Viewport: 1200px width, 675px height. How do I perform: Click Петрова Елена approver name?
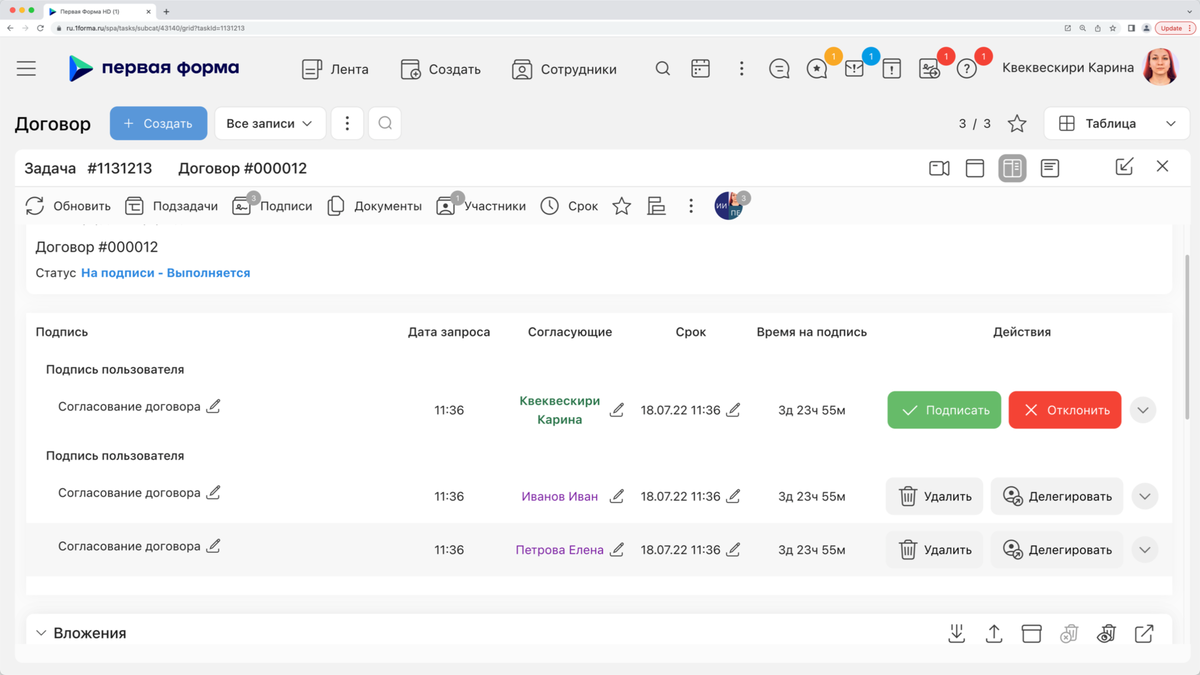coord(560,550)
